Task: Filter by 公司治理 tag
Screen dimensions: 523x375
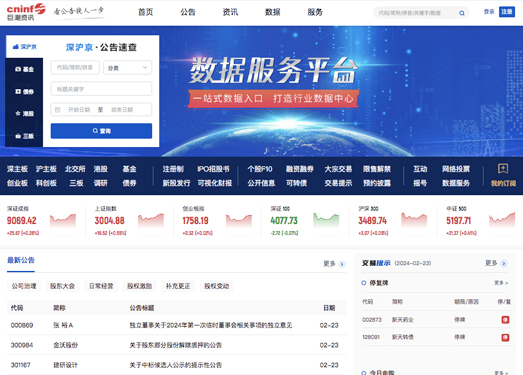Action: pyautogui.click(x=24, y=286)
